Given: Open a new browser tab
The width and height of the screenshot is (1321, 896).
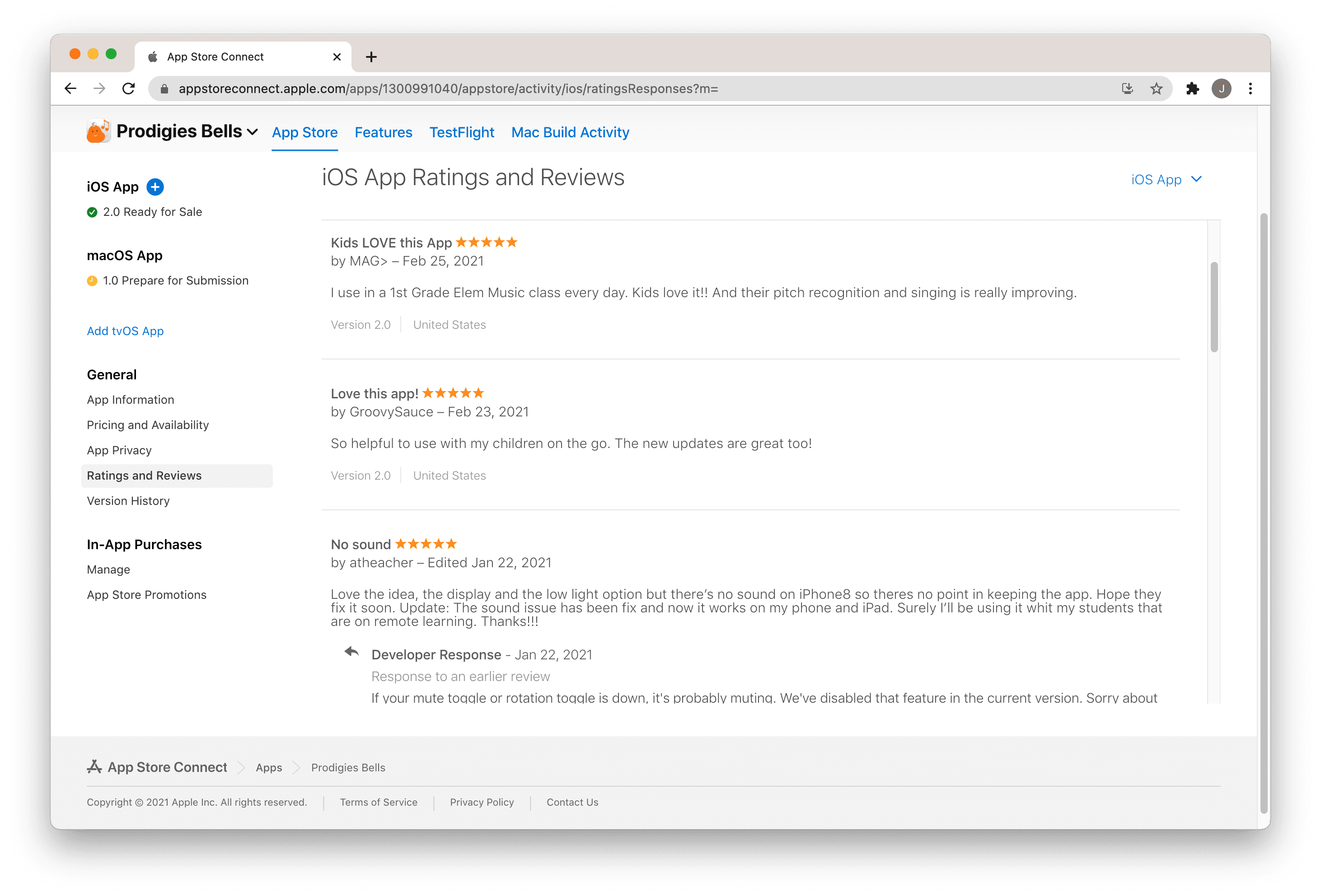Looking at the screenshot, I should [371, 57].
